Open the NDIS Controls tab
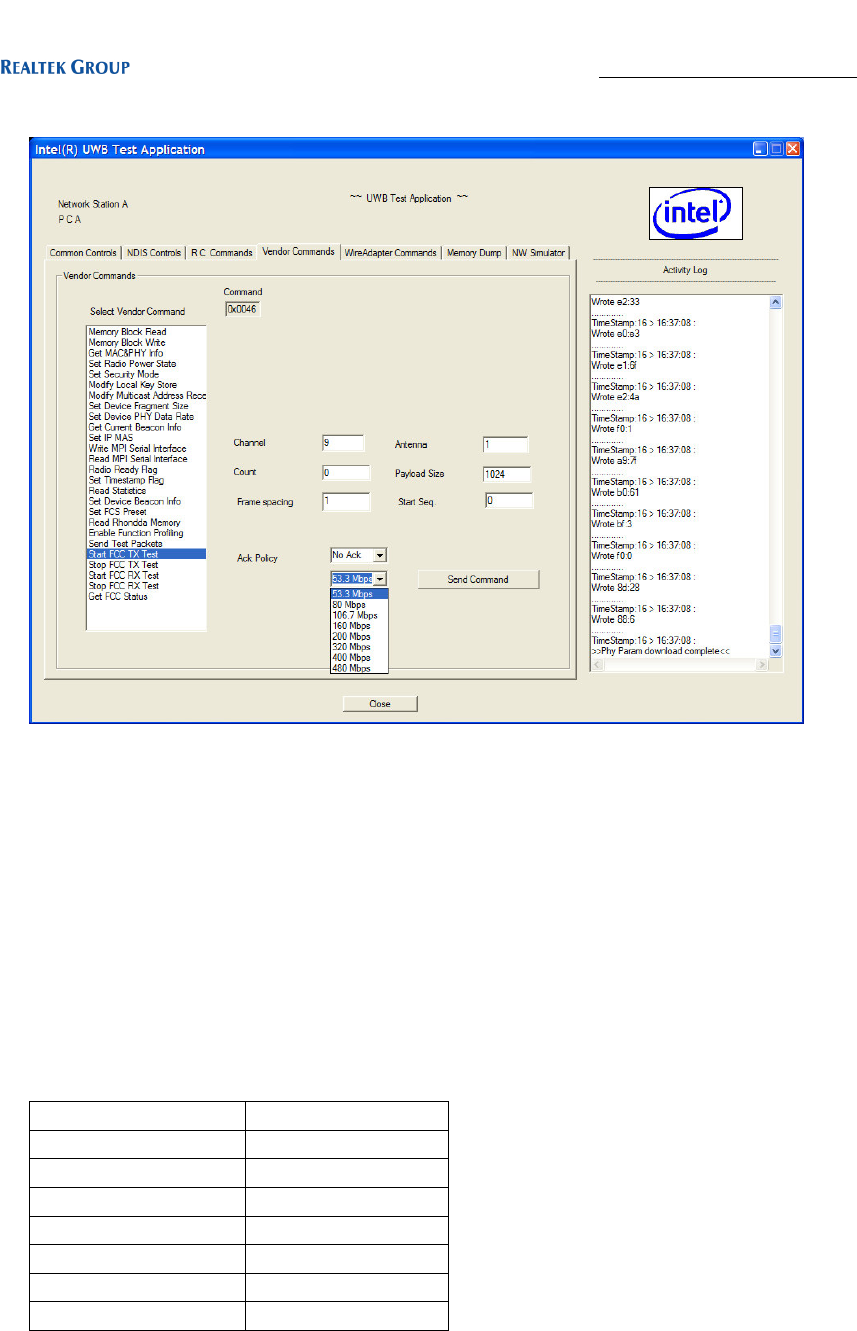The height and width of the screenshot is (1331, 857). pyautogui.click(x=154, y=253)
